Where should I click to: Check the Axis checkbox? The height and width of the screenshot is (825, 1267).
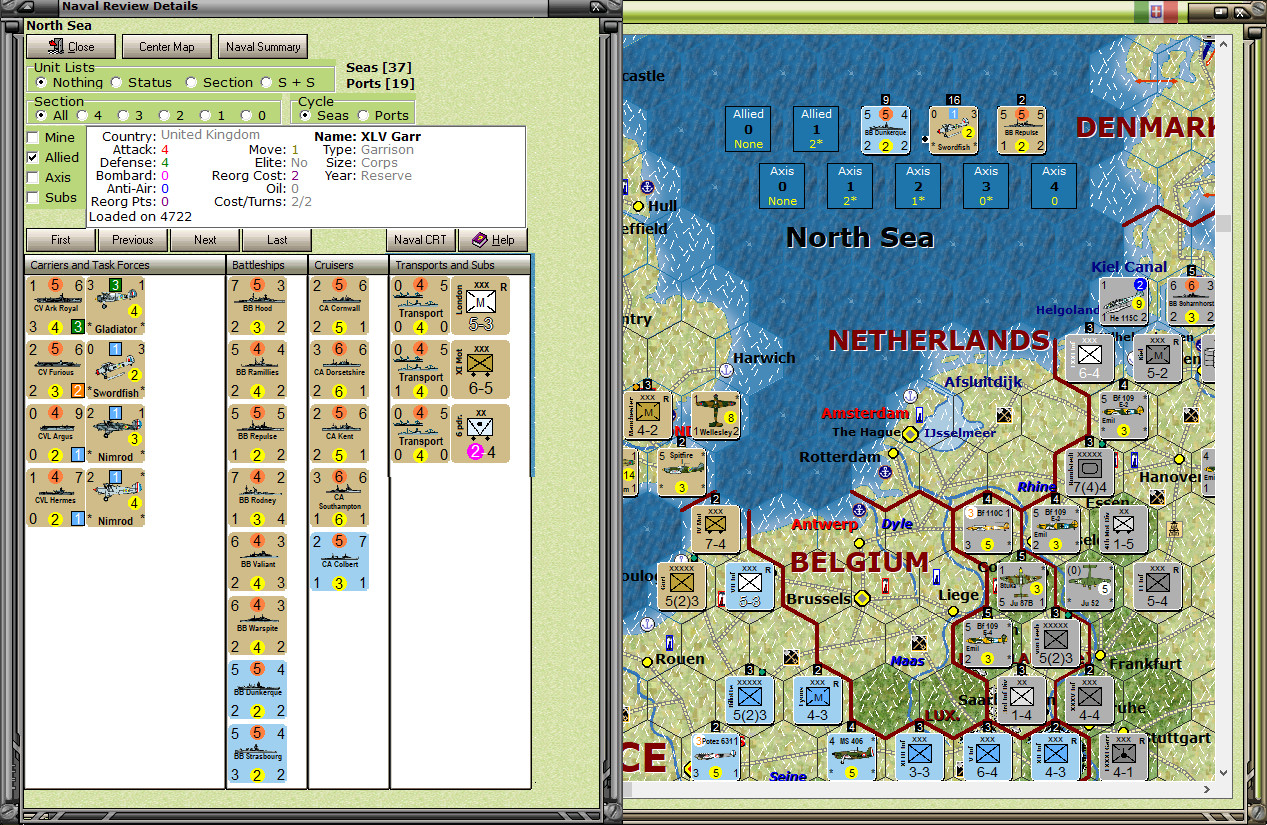tap(34, 177)
